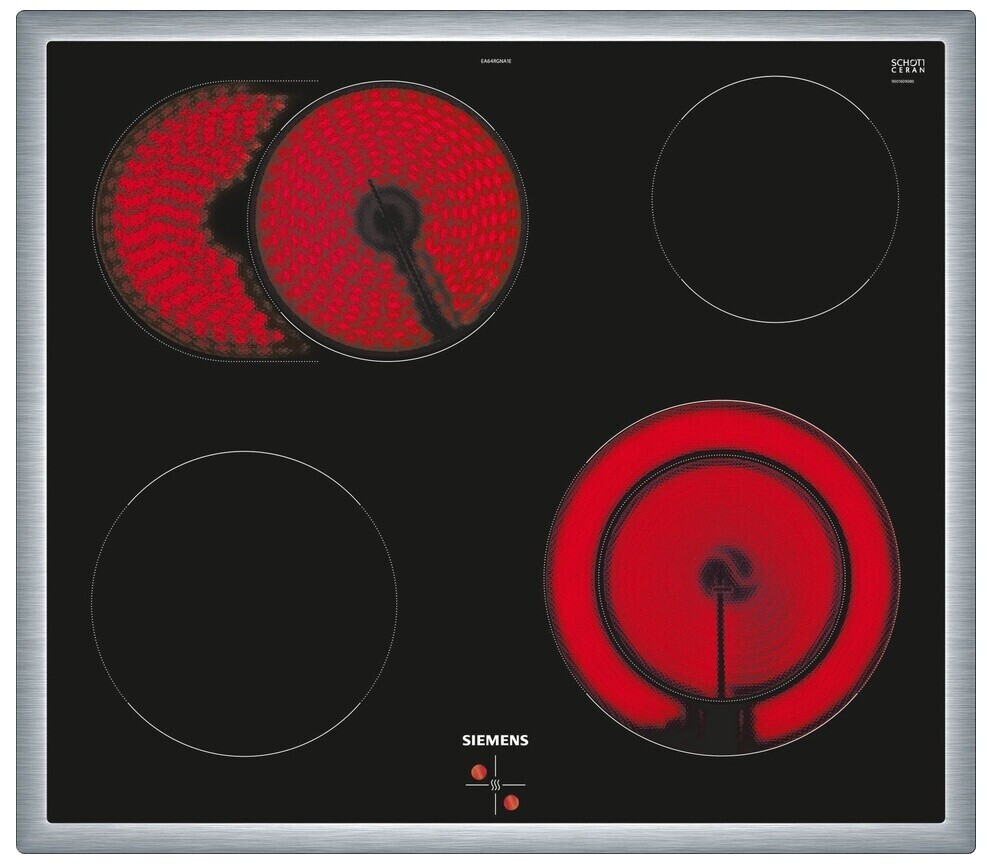The image size is (987, 865).
Task: Click the SCHOTT CERAN logo
Action: point(907,66)
